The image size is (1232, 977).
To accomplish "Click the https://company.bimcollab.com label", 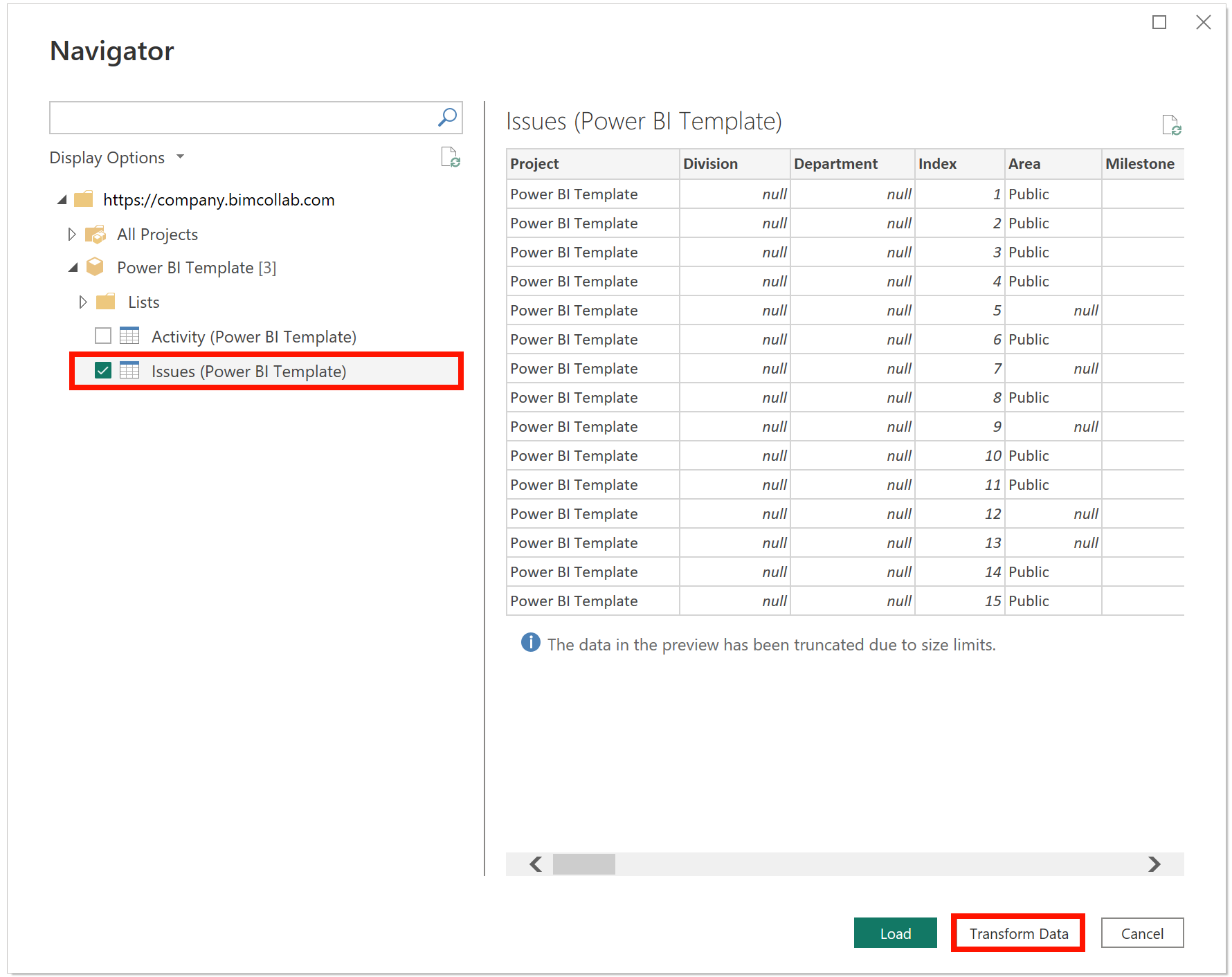I will 219,200.
